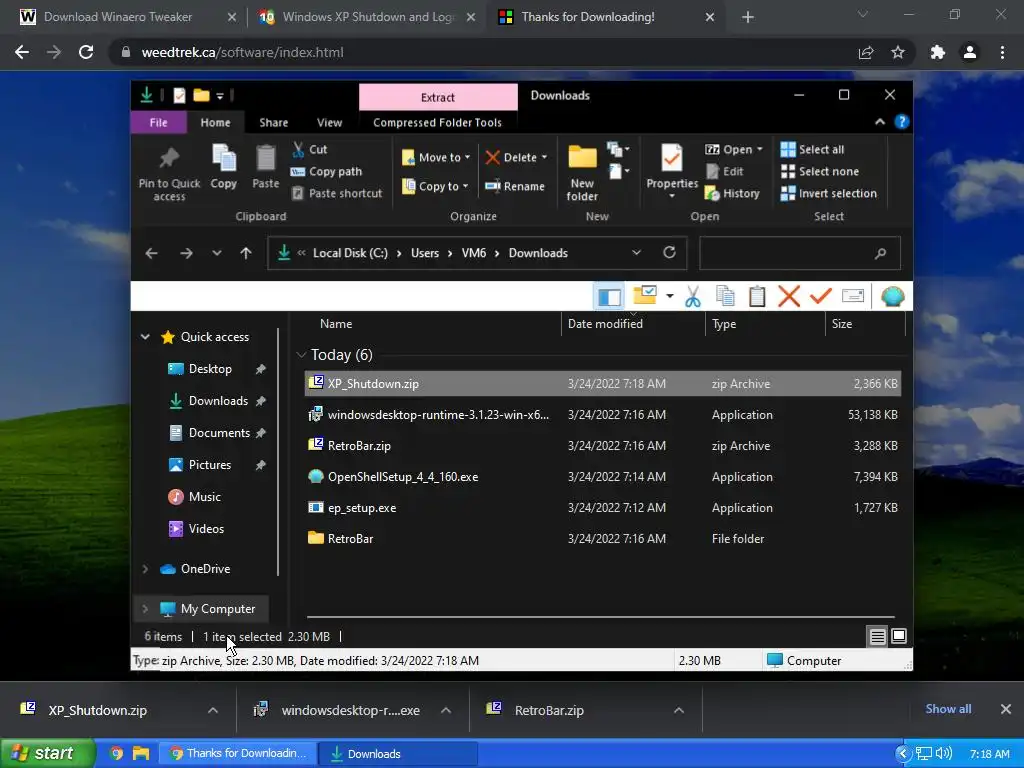
Task: Open the File ribbon menu
Action: pos(159,123)
